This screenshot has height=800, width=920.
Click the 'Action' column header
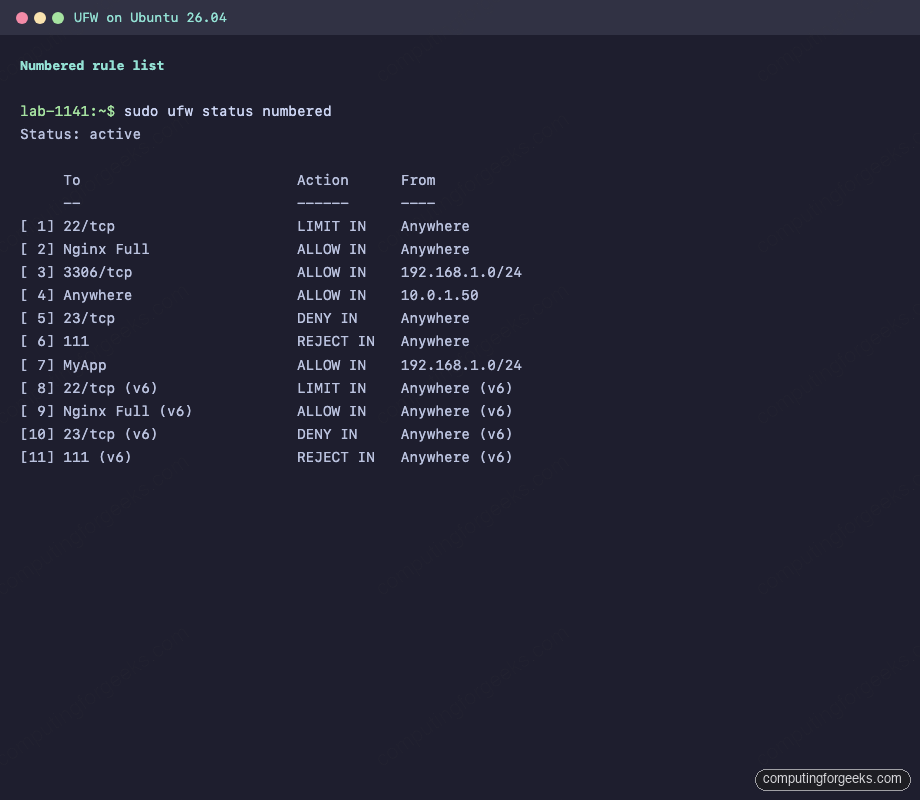pos(322,180)
